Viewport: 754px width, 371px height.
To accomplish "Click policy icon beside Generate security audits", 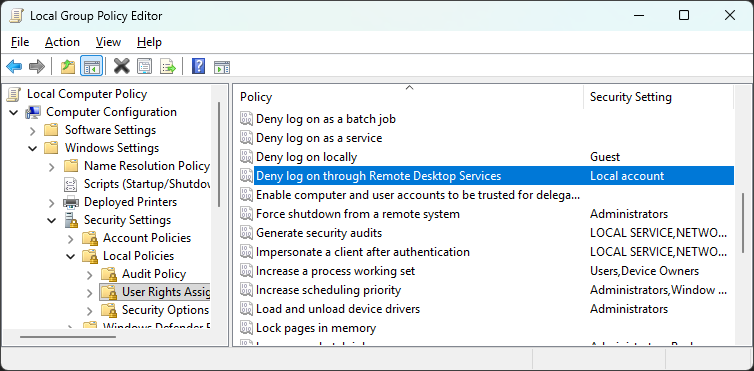I will pyautogui.click(x=246, y=233).
